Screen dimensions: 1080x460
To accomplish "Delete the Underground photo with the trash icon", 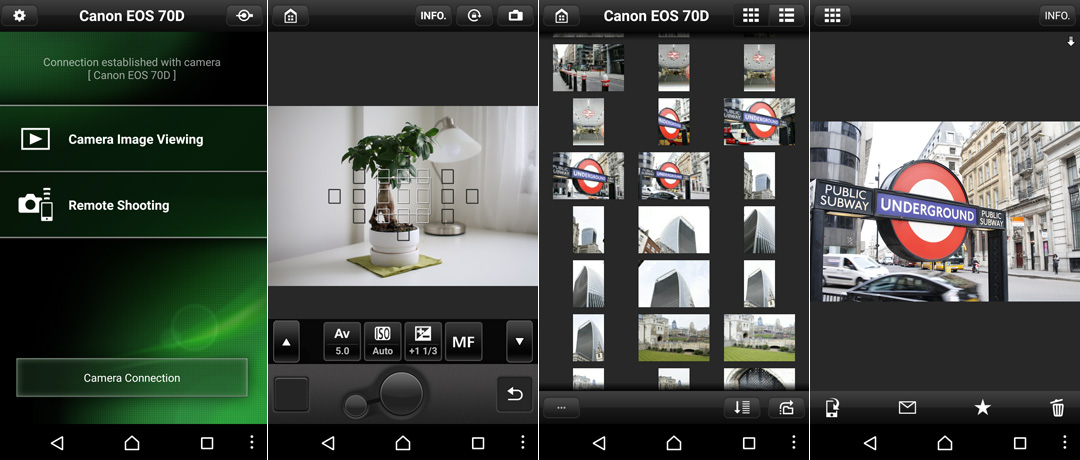I will [x=1057, y=407].
